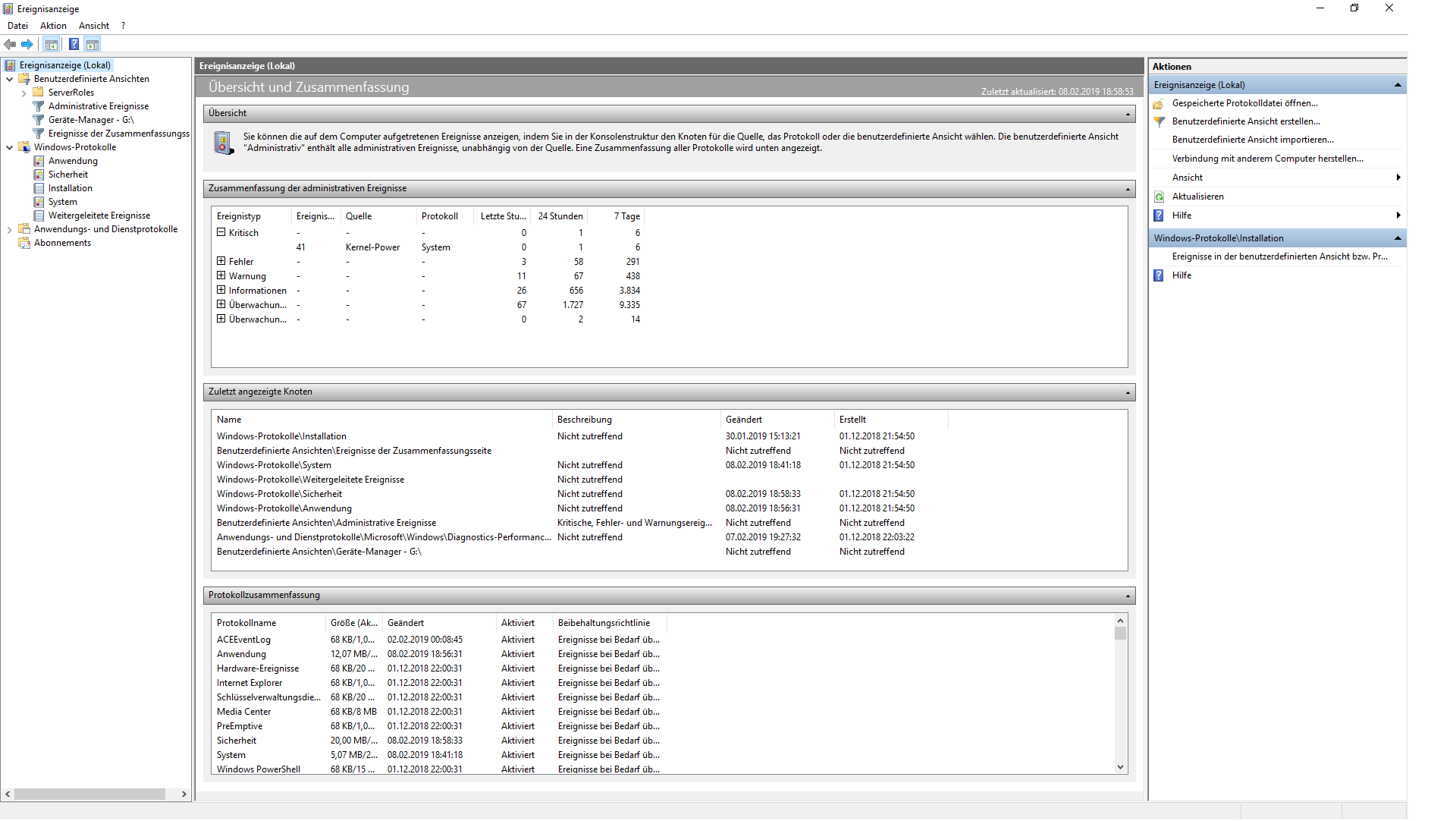The image size is (1456, 821).
Task: Click the refresh icon beside Aktualisieren
Action: pyautogui.click(x=1159, y=197)
